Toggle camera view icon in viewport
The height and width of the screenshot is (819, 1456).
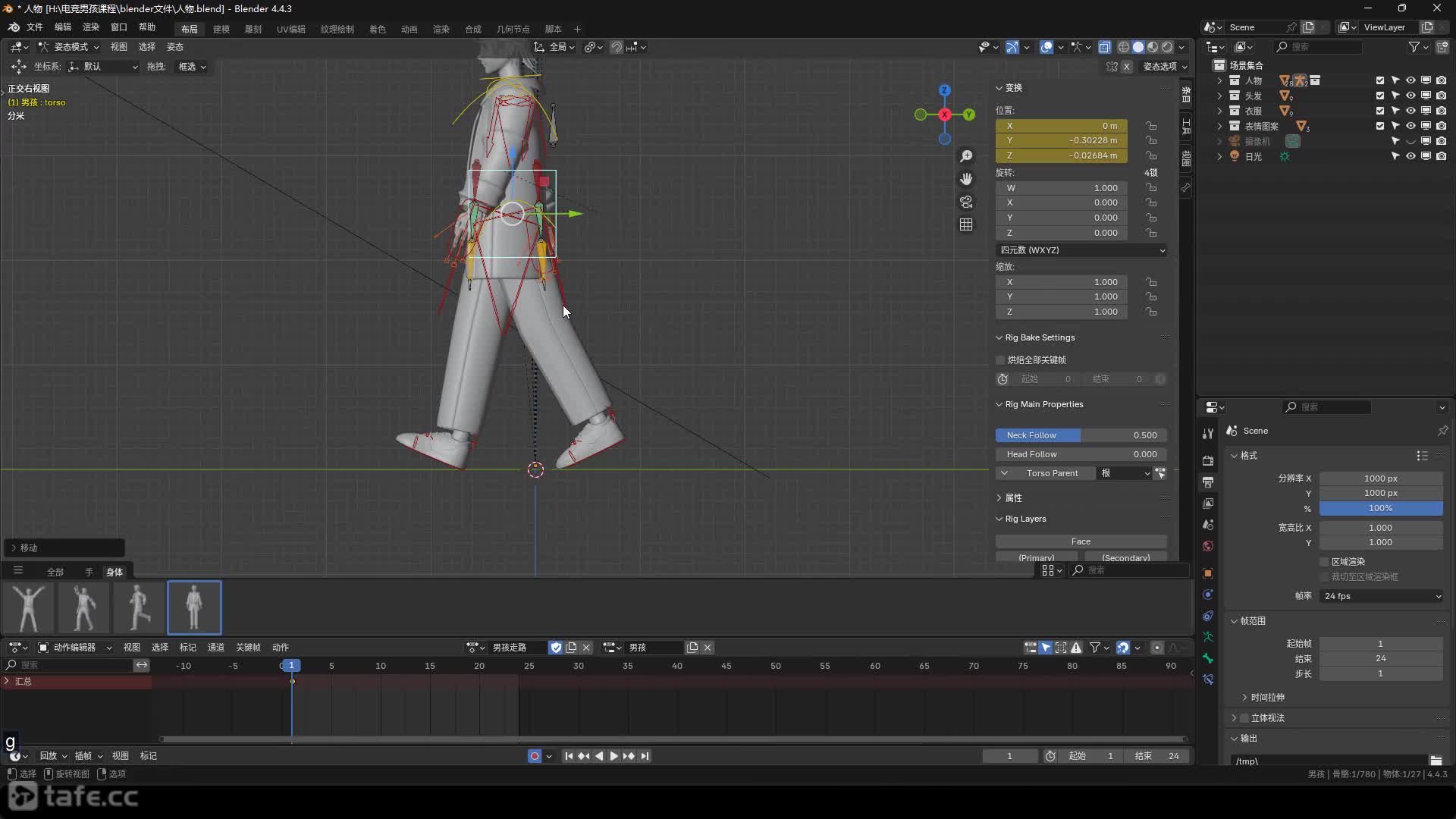(966, 202)
